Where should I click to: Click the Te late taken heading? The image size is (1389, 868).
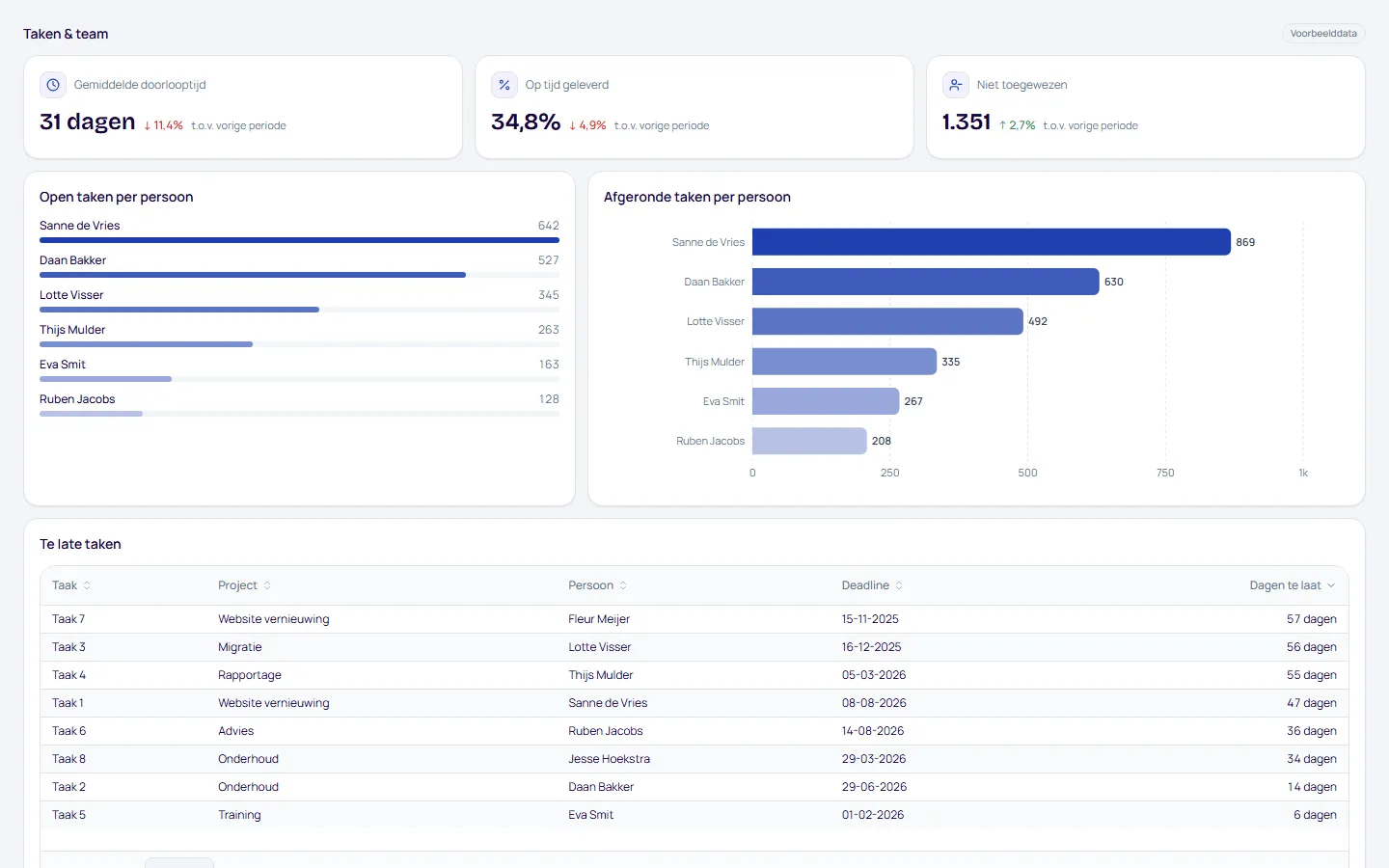click(80, 544)
